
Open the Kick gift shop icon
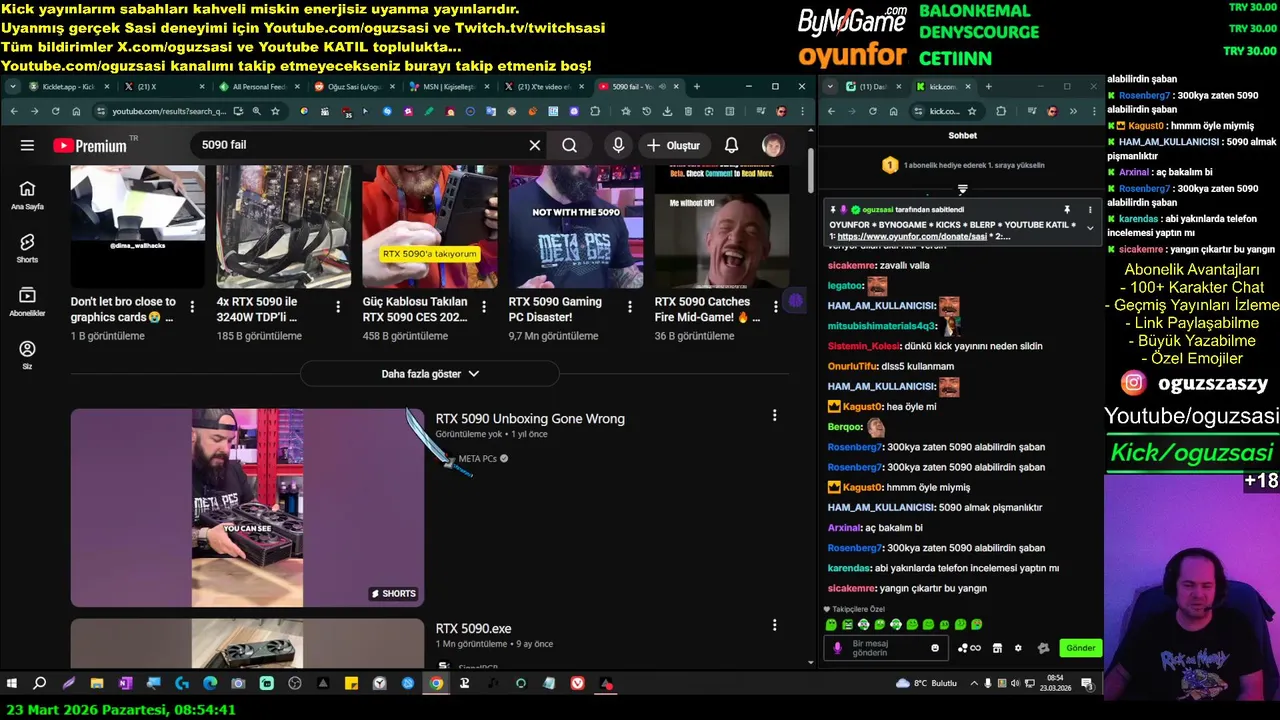[997, 648]
